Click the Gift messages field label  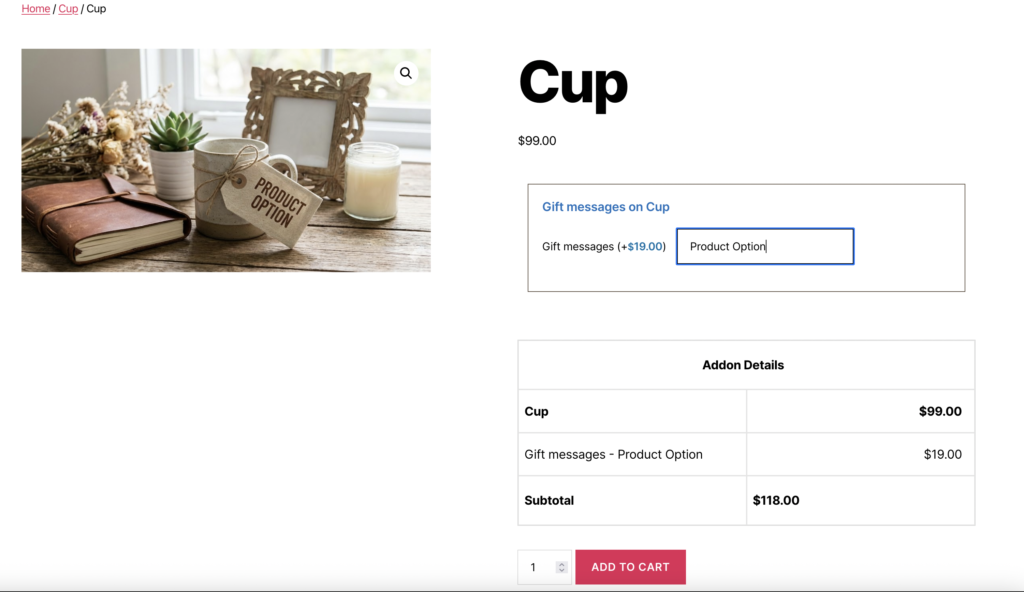(578, 246)
